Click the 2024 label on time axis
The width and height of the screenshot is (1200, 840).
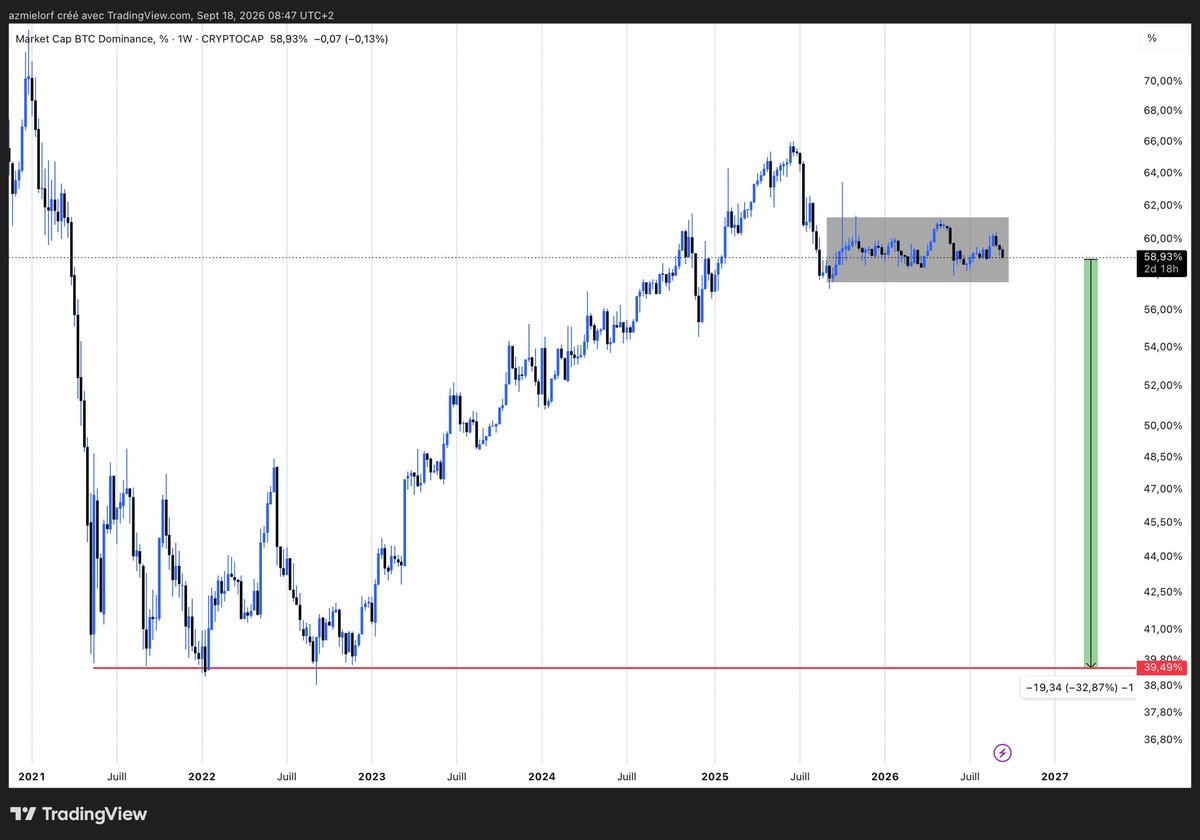(x=542, y=776)
